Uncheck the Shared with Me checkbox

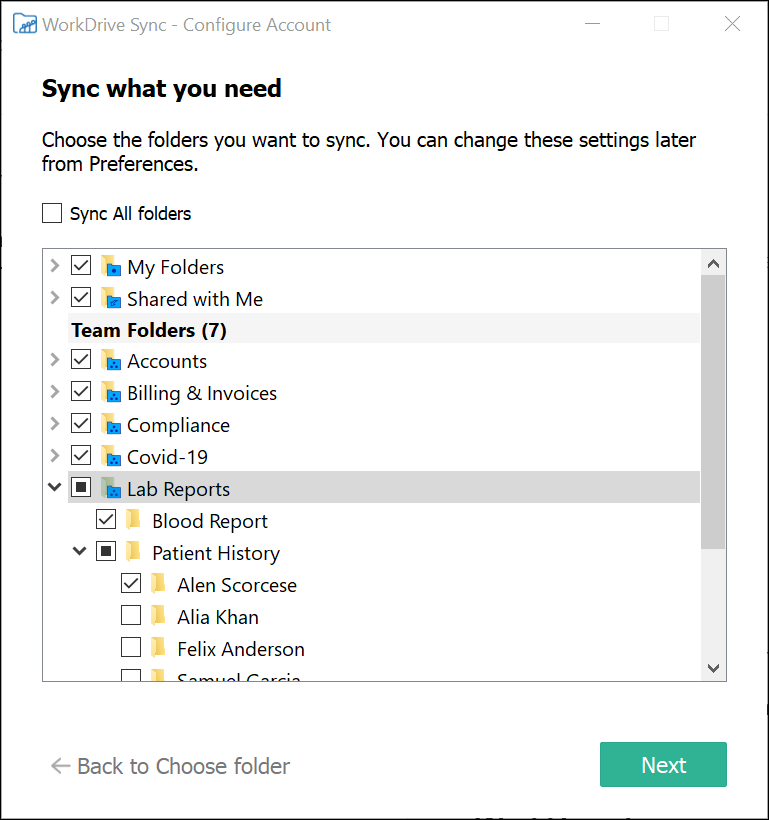pyautogui.click(x=81, y=297)
